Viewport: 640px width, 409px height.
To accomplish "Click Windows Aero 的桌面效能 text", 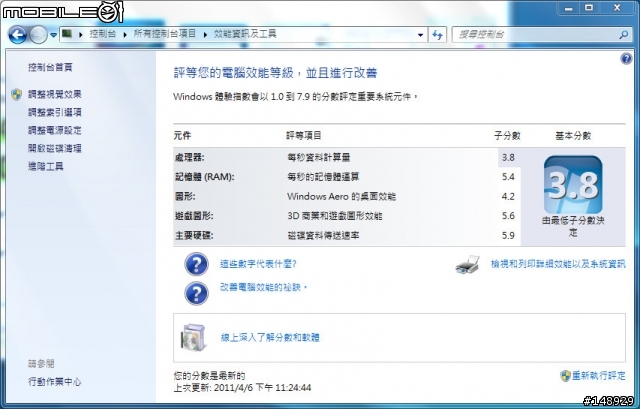I will (341, 196).
